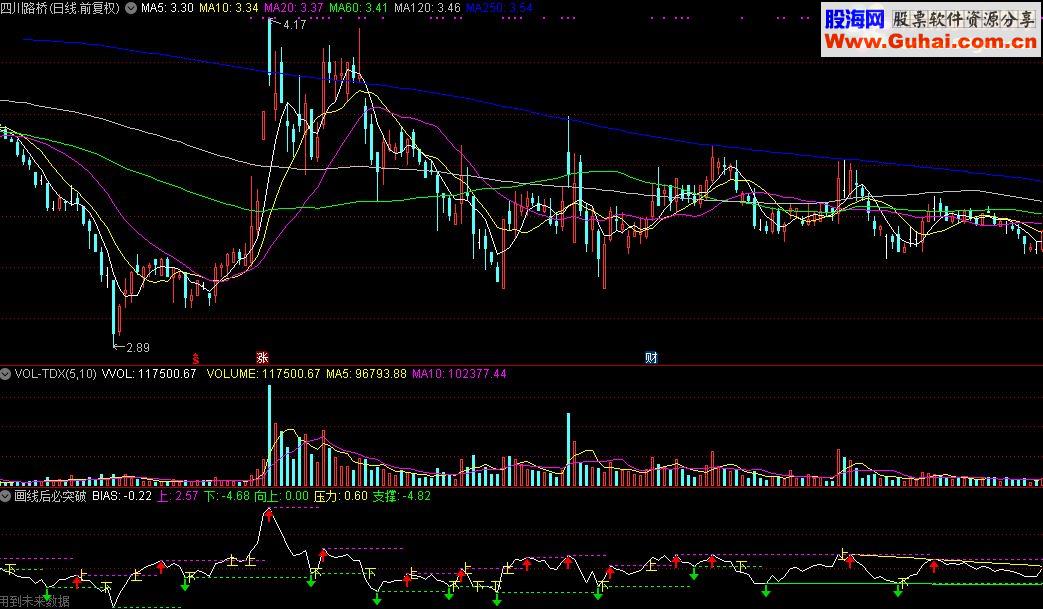Open the 财 financial report marker

tap(651, 358)
